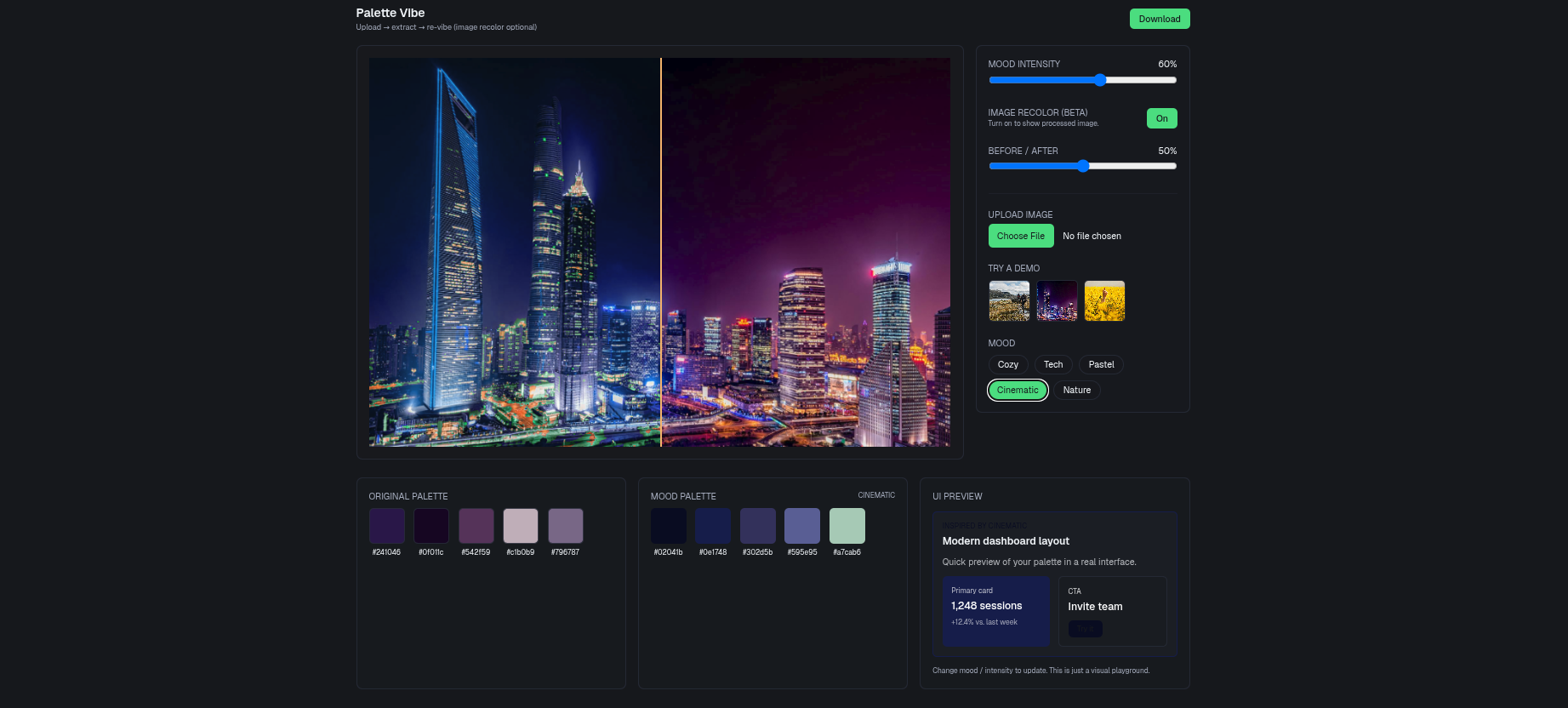Click the Invite team CTA button
Screen dimensions: 1568x708
tap(1086, 629)
